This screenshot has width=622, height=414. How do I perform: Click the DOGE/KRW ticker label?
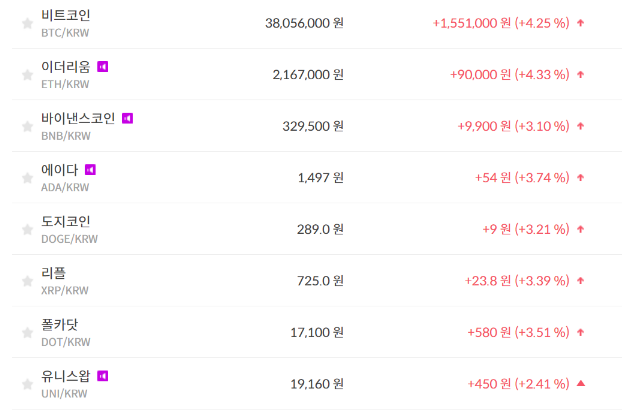(69, 239)
